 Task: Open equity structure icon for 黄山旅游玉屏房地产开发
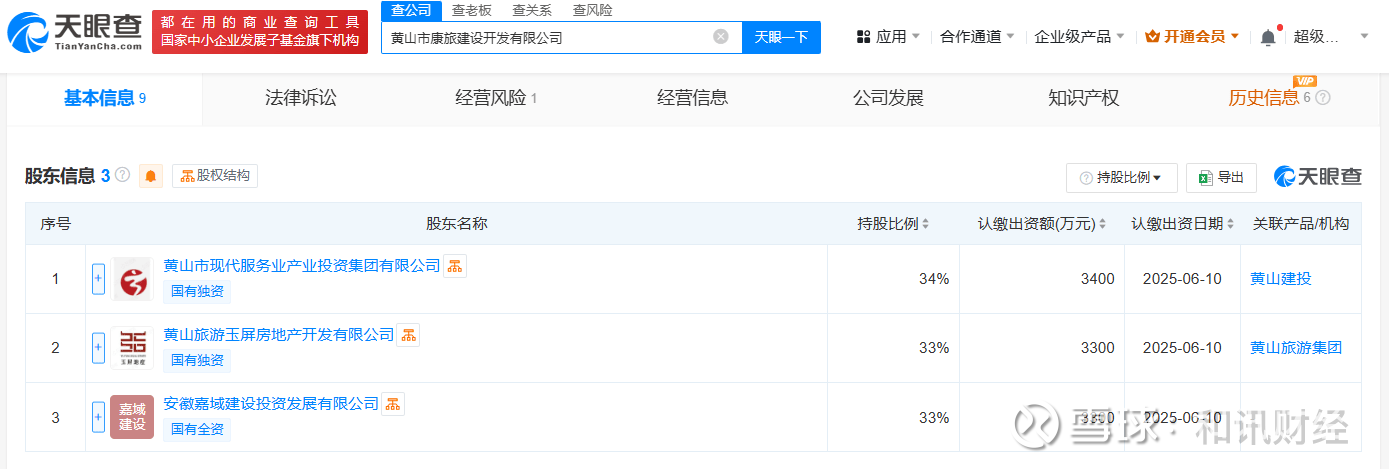(408, 335)
